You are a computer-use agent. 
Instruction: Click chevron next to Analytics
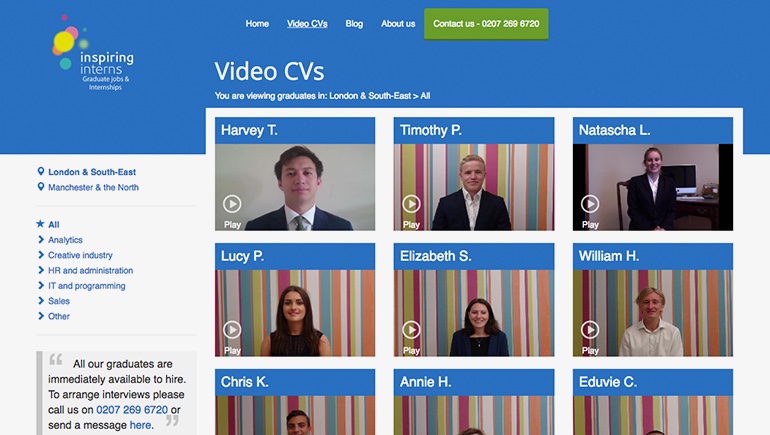point(41,240)
